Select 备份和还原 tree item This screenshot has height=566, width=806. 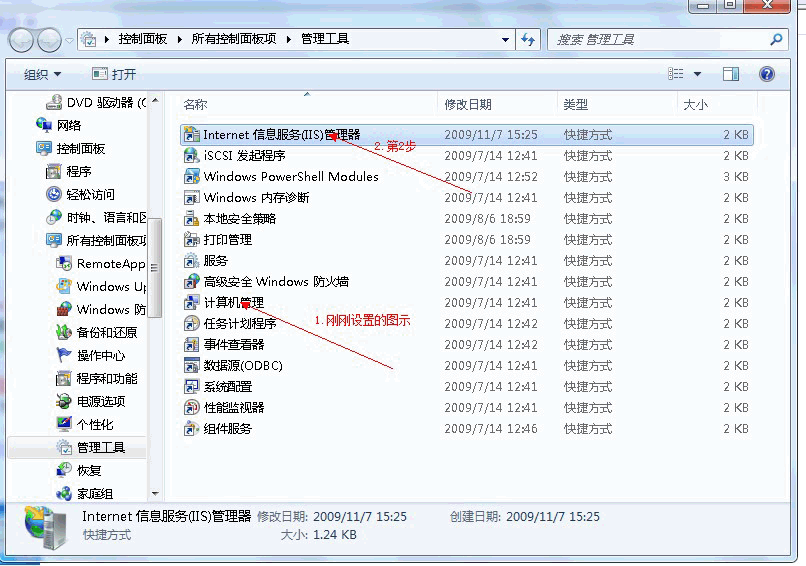(x=97, y=333)
